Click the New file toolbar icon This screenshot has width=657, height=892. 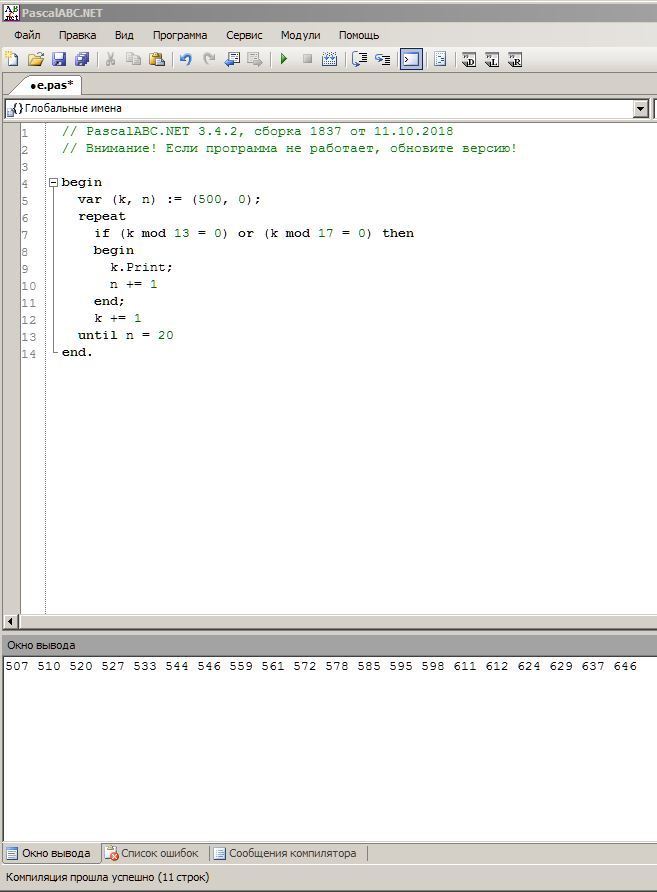pos(12,60)
